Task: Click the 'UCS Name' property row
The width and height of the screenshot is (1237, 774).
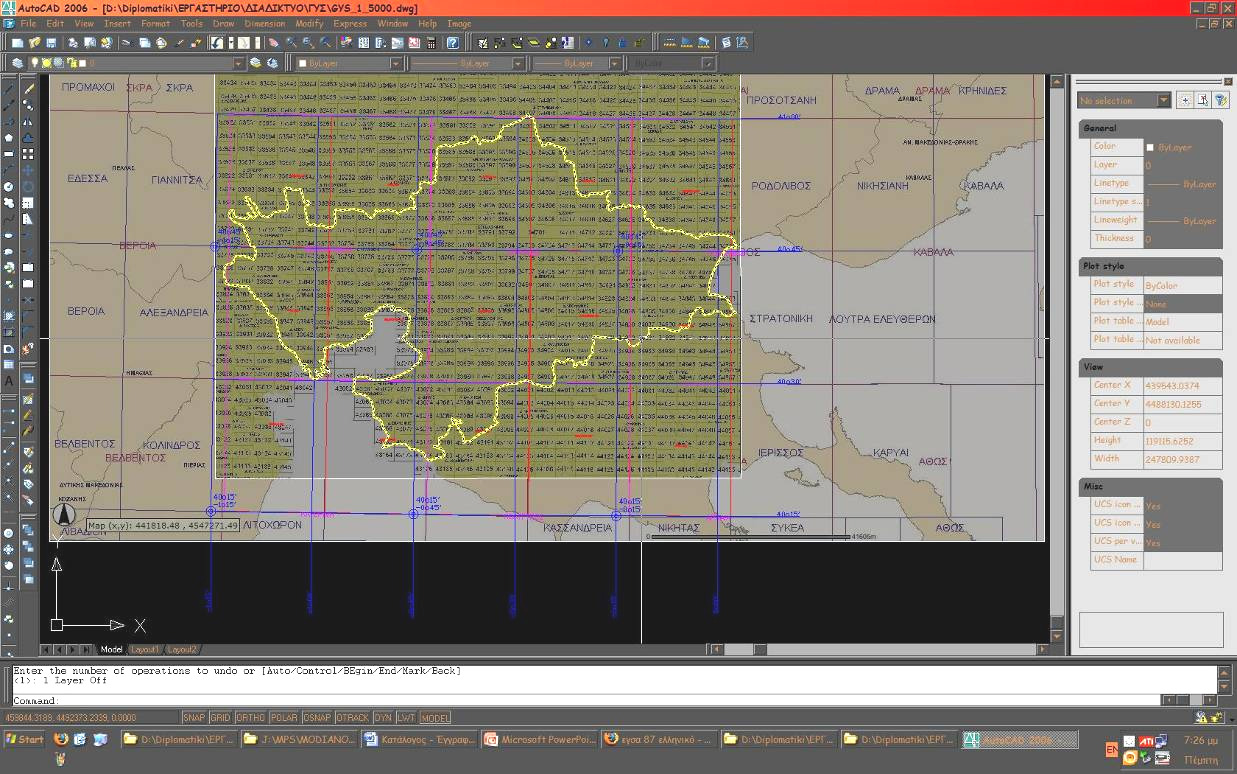Action: point(1157,560)
